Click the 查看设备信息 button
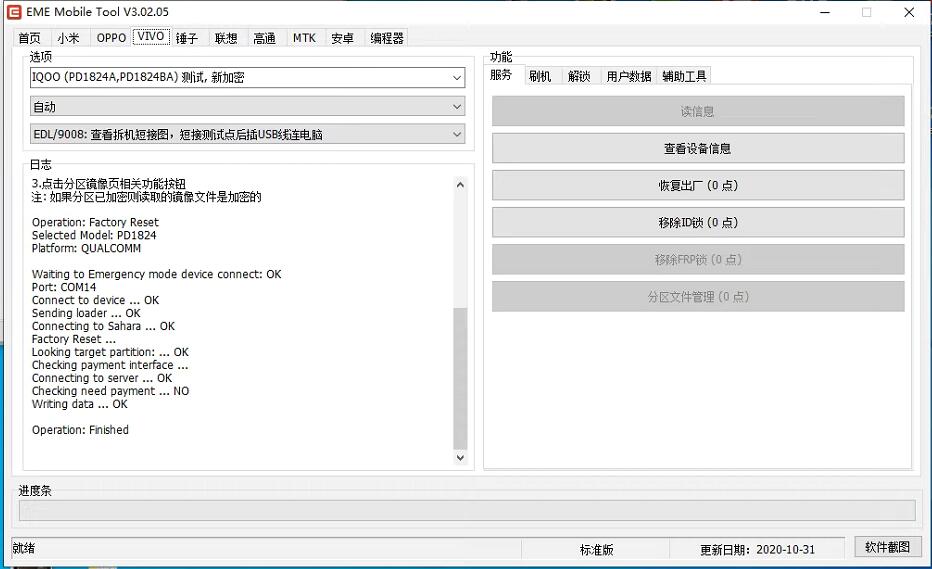Image resolution: width=932 pixels, height=569 pixels. (698, 148)
